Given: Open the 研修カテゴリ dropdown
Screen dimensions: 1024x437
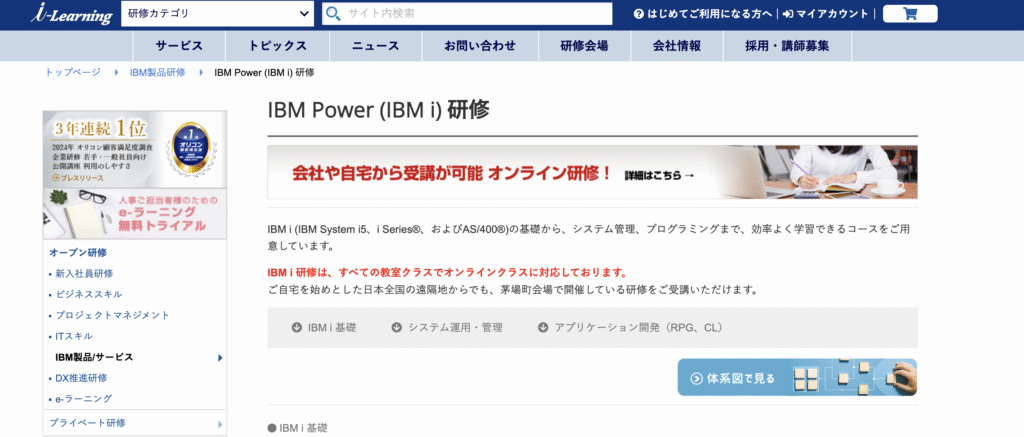Looking at the screenshot, I should pyautogui.click(x=217, y=14).
